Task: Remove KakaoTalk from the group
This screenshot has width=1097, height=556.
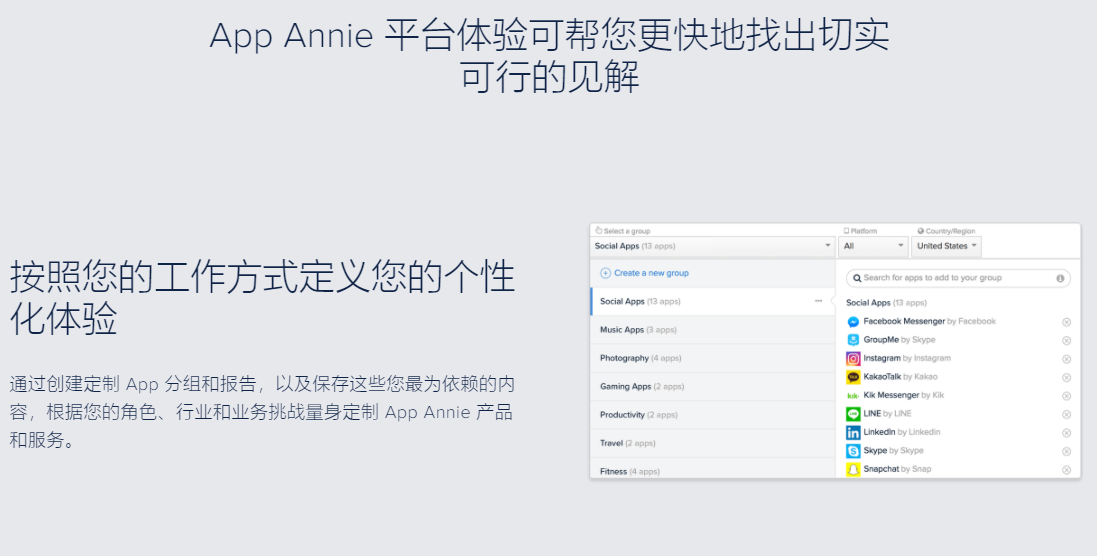Action: (1066, 378)
